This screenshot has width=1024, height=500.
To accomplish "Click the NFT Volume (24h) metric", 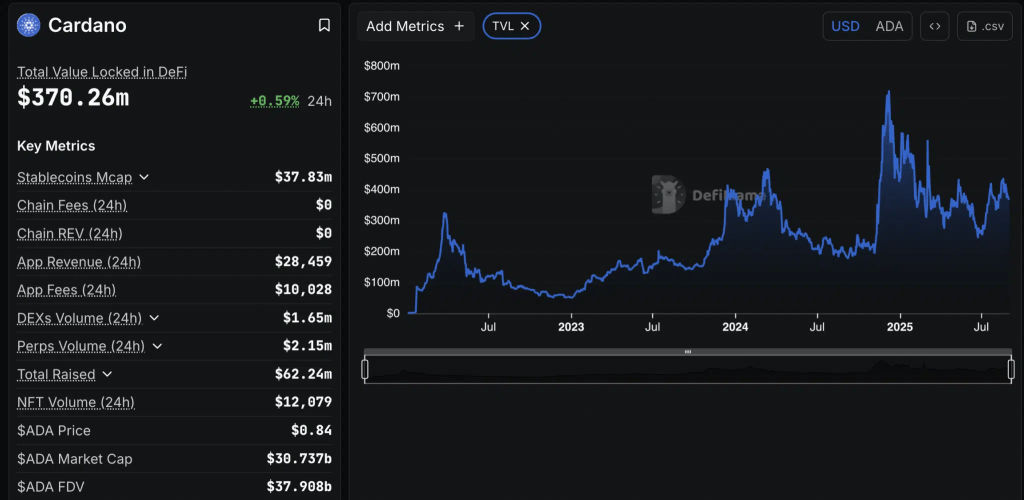I will coord(76,402).
